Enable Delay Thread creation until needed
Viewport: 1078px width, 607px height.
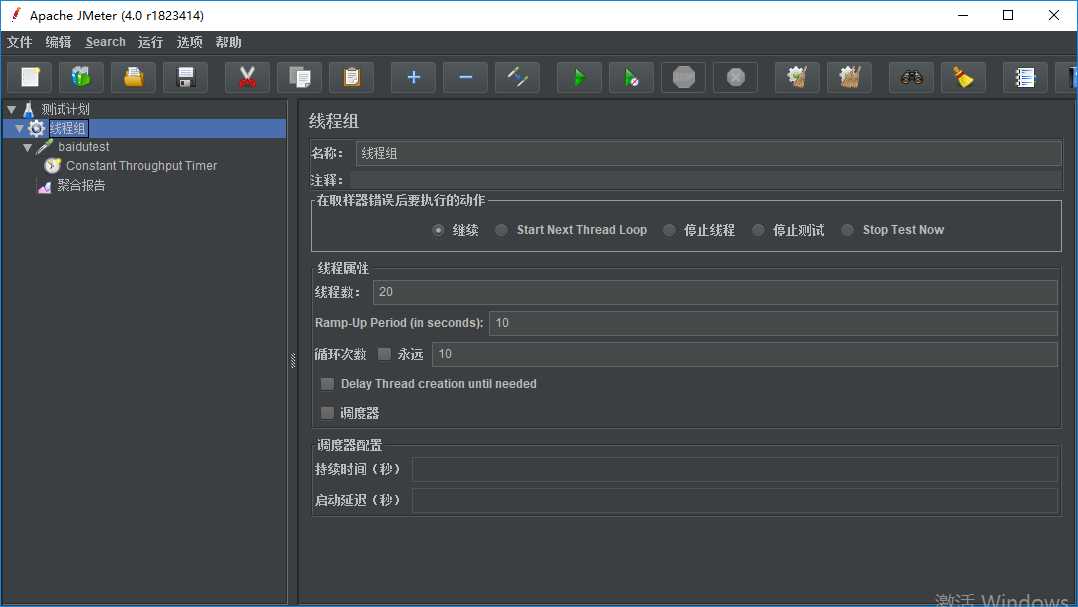[x=327, y=384]
